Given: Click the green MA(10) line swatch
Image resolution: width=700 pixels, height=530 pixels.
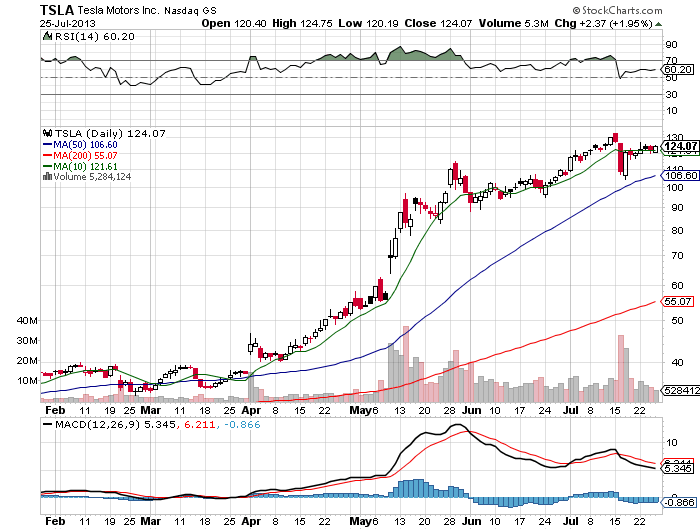Looking at the screenshot, I should click(47, 167).
